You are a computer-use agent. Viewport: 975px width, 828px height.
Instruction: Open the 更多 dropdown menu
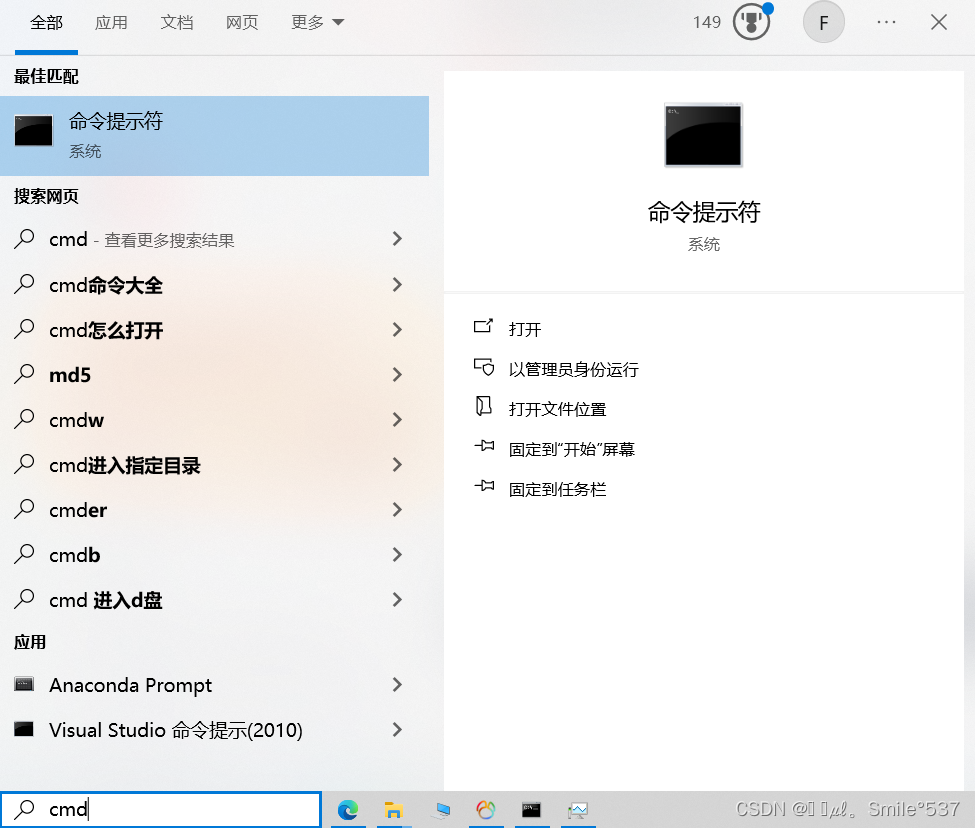317,23
